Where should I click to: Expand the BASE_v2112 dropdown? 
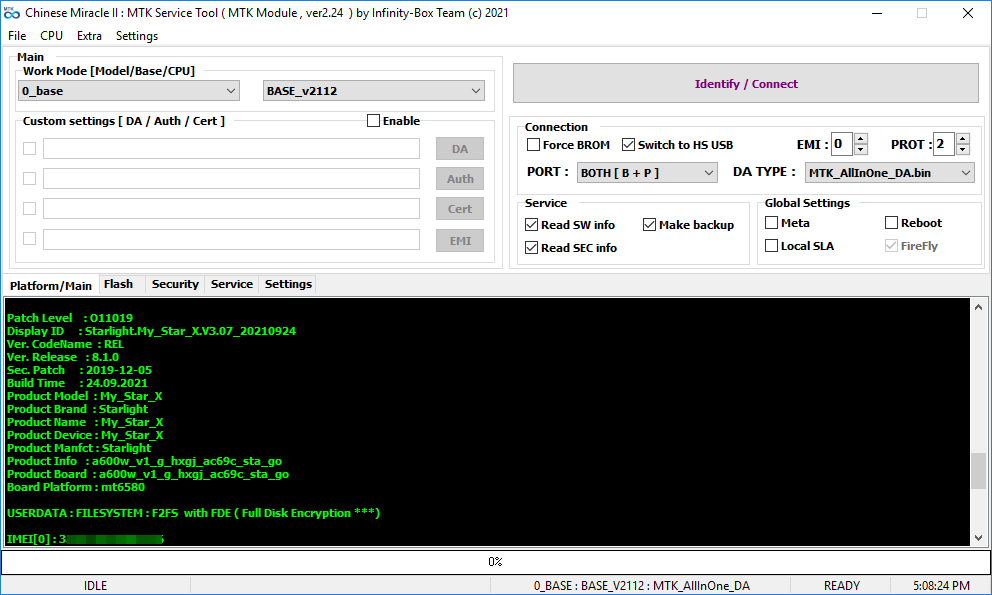373,91
